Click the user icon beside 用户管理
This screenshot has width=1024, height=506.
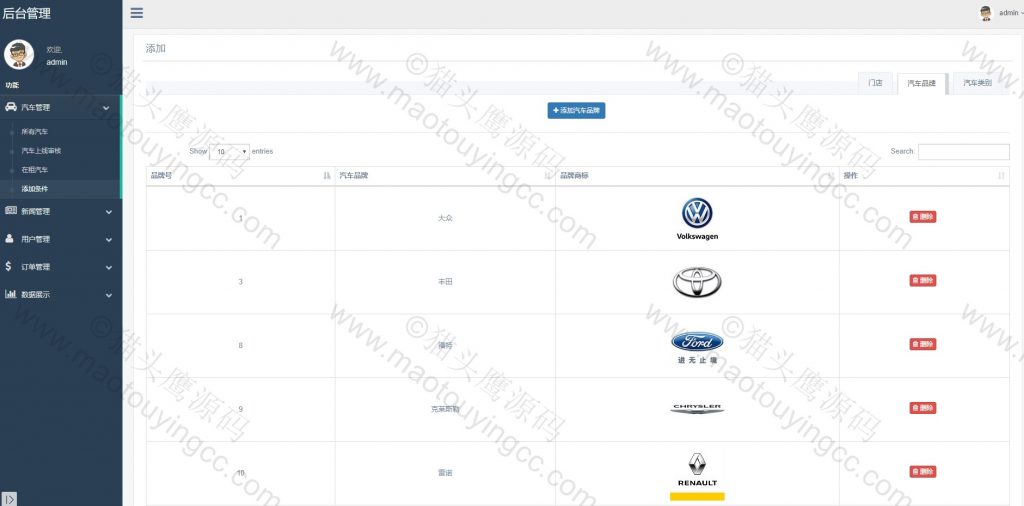pyautogui.click(x=9, y=239)
